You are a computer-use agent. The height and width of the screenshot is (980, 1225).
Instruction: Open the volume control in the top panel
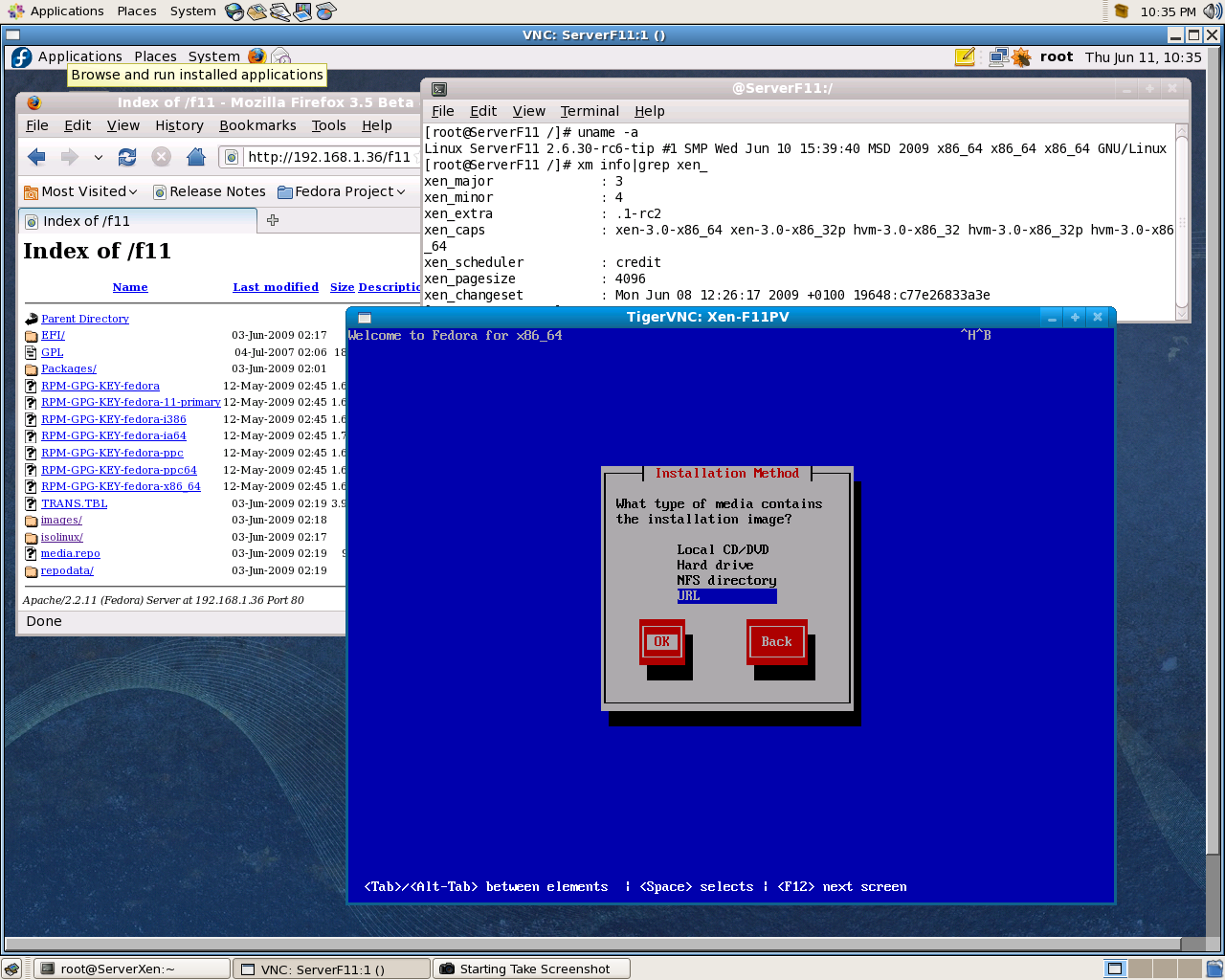coord(1213,11)
